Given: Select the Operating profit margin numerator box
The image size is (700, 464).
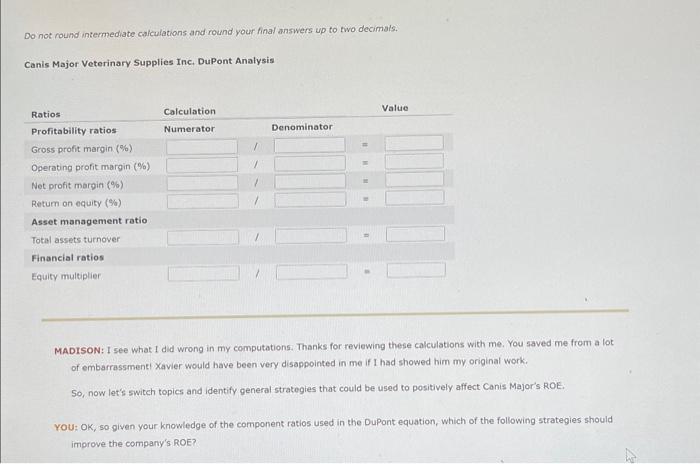Looking at the screenshot, I should [x=202, y=165].
